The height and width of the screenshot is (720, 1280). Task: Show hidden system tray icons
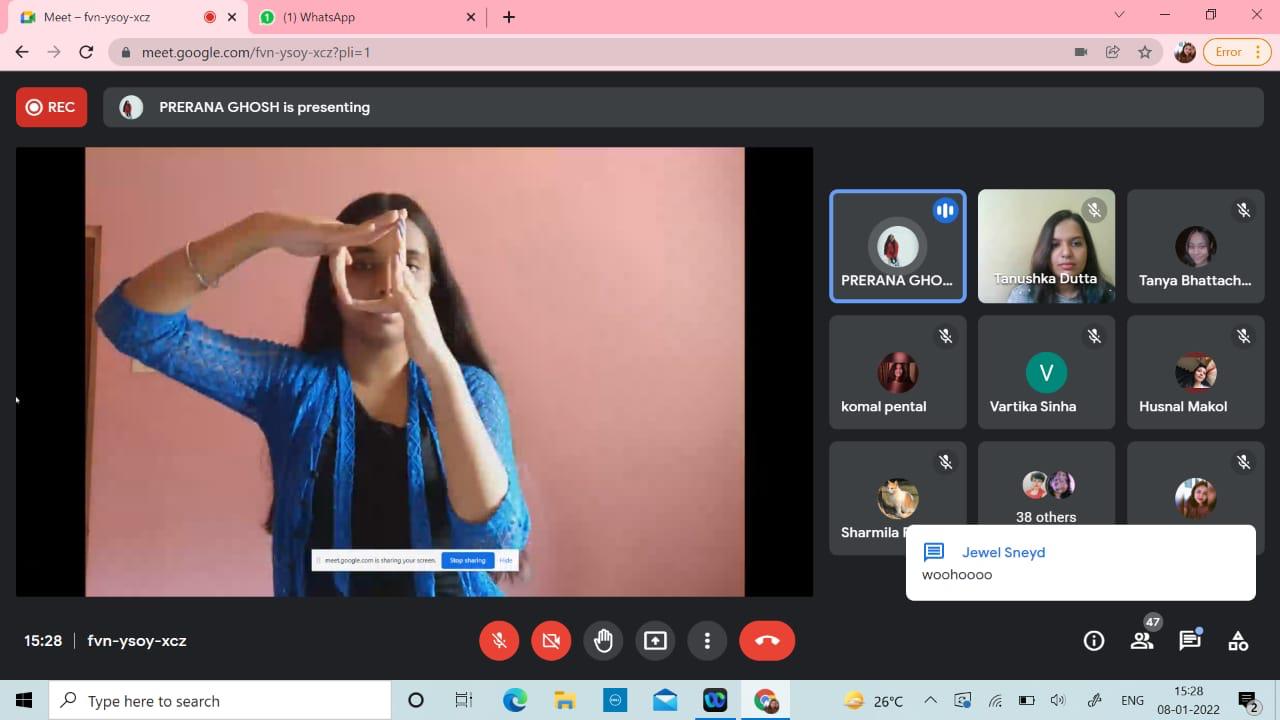click(x=930, y=701)
